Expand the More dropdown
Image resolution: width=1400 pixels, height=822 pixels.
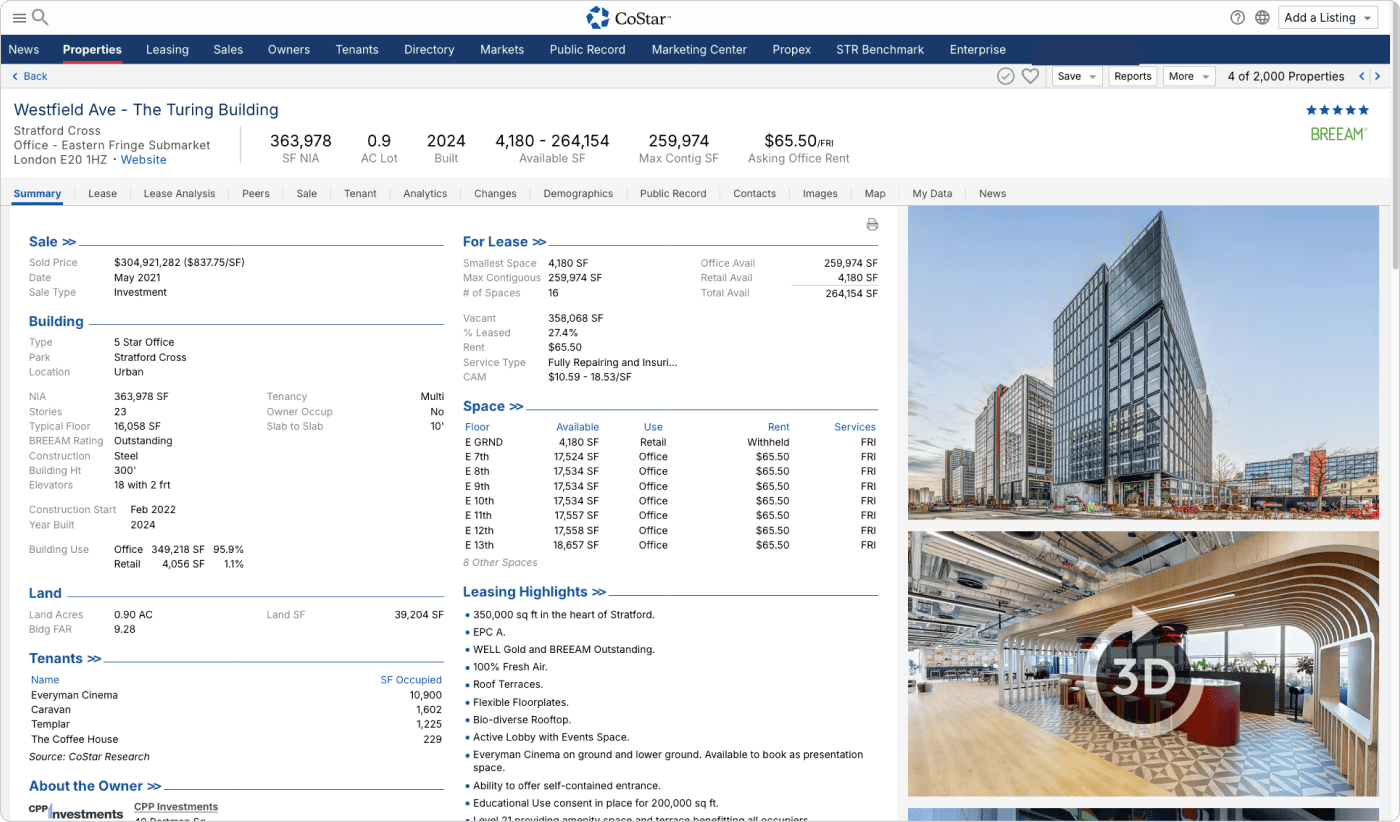[1188, 76]
